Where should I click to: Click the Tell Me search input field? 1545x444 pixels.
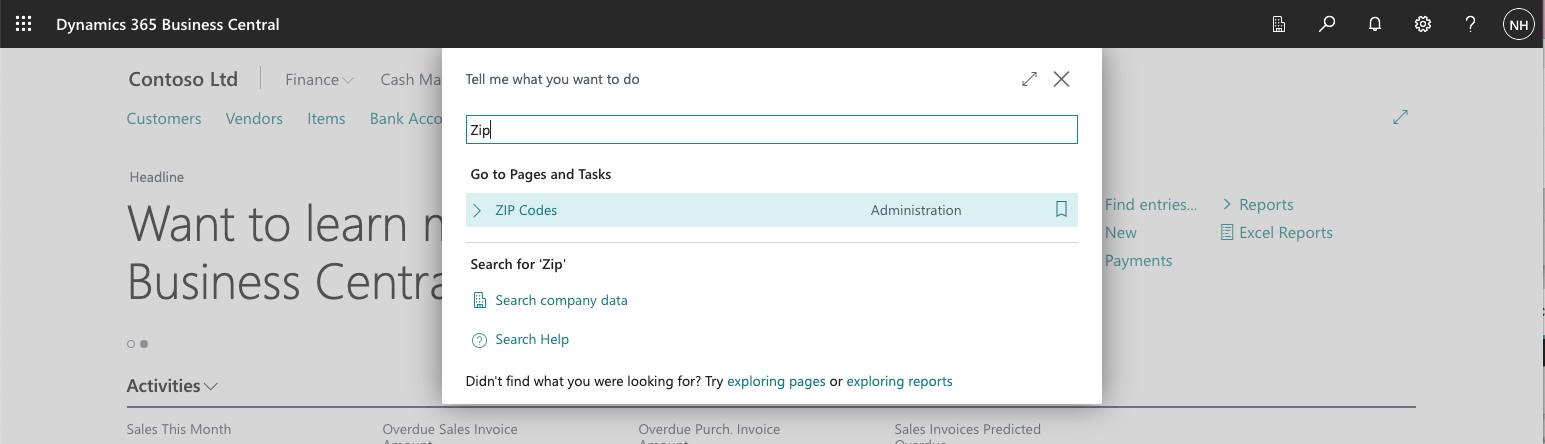pyautogui.click(x=771, y=129)
